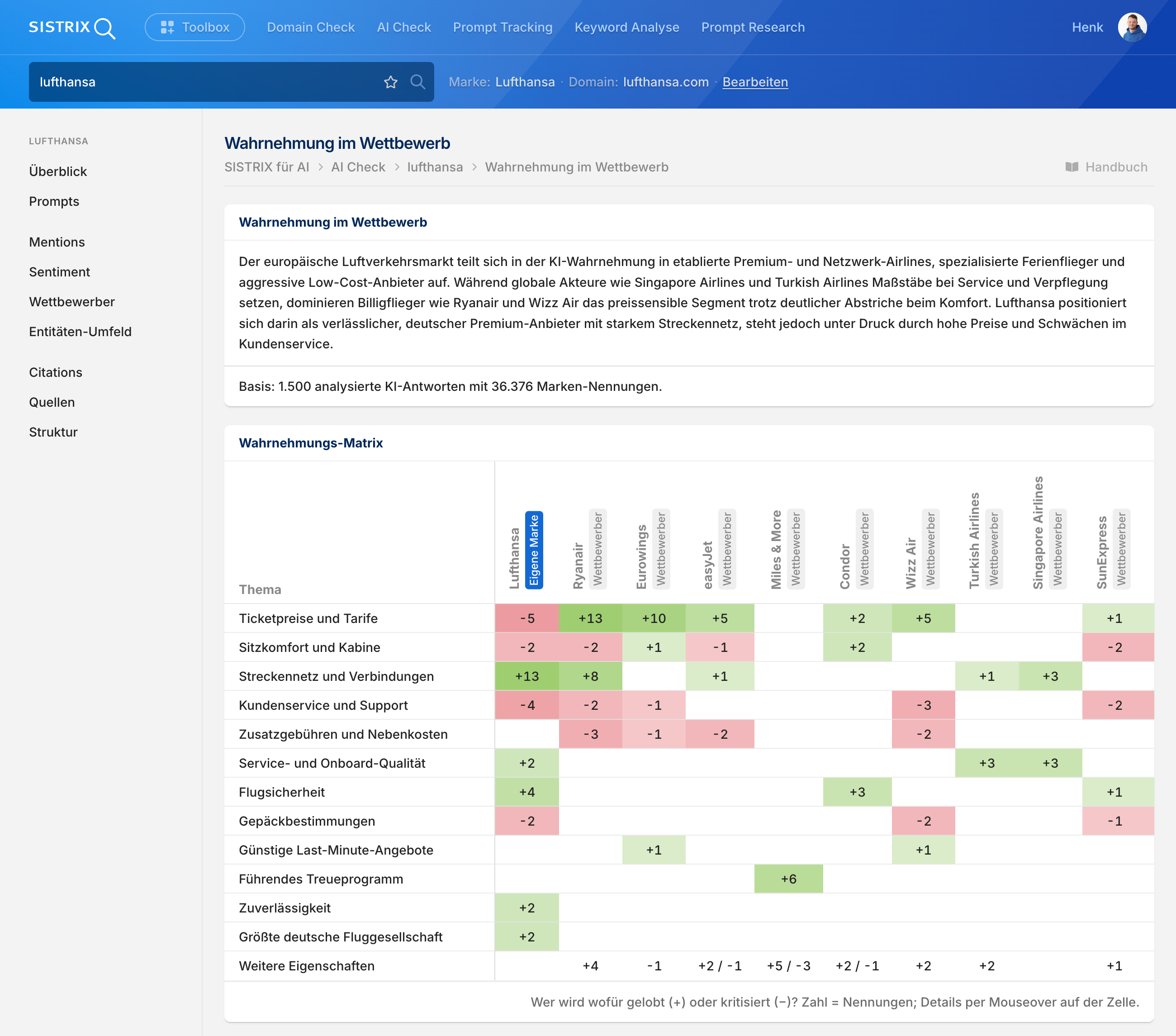Click the Wizz Air column header
Screen dimensions: 1176x1036
coord(911,563)
